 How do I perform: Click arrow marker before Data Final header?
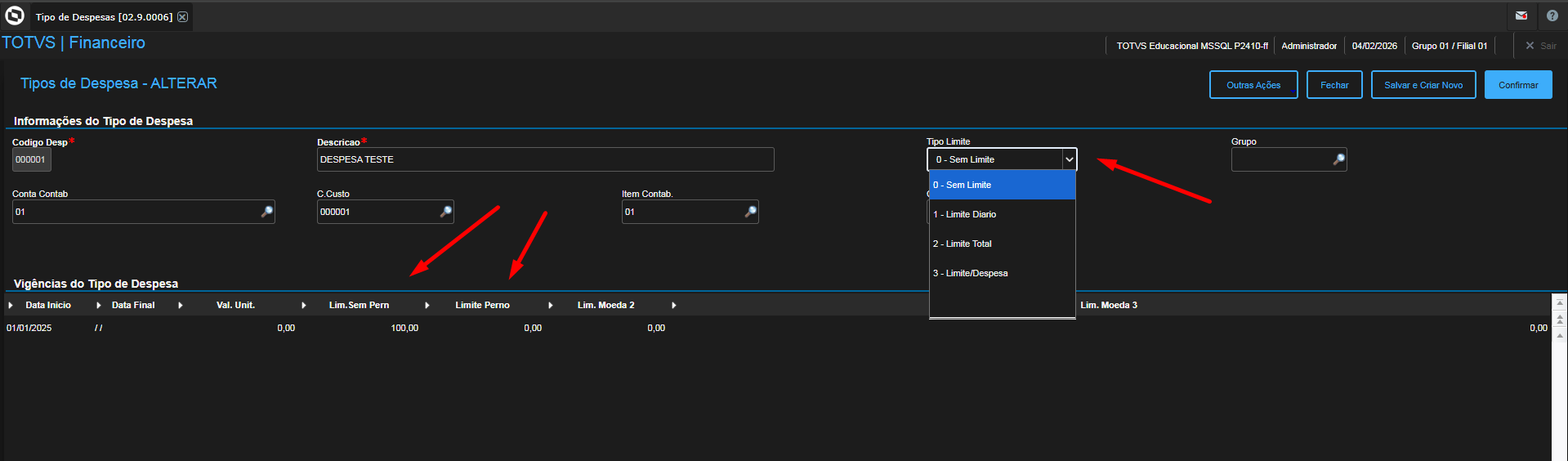[99, 305]
